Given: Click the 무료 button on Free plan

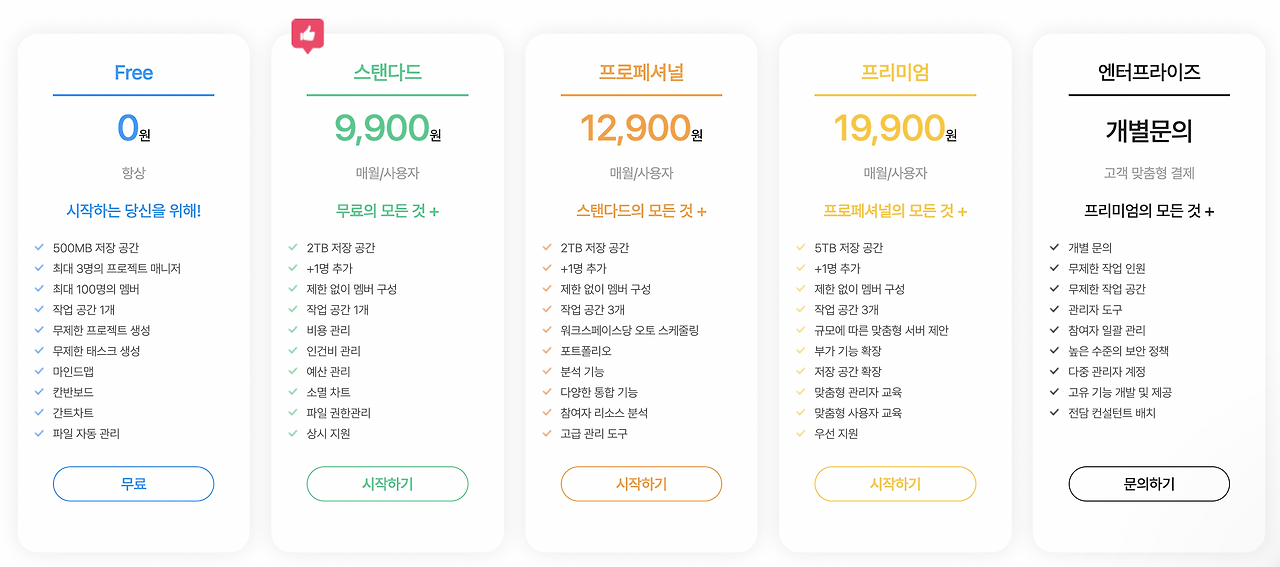Looking at the screenshot, I should point(133,484).
